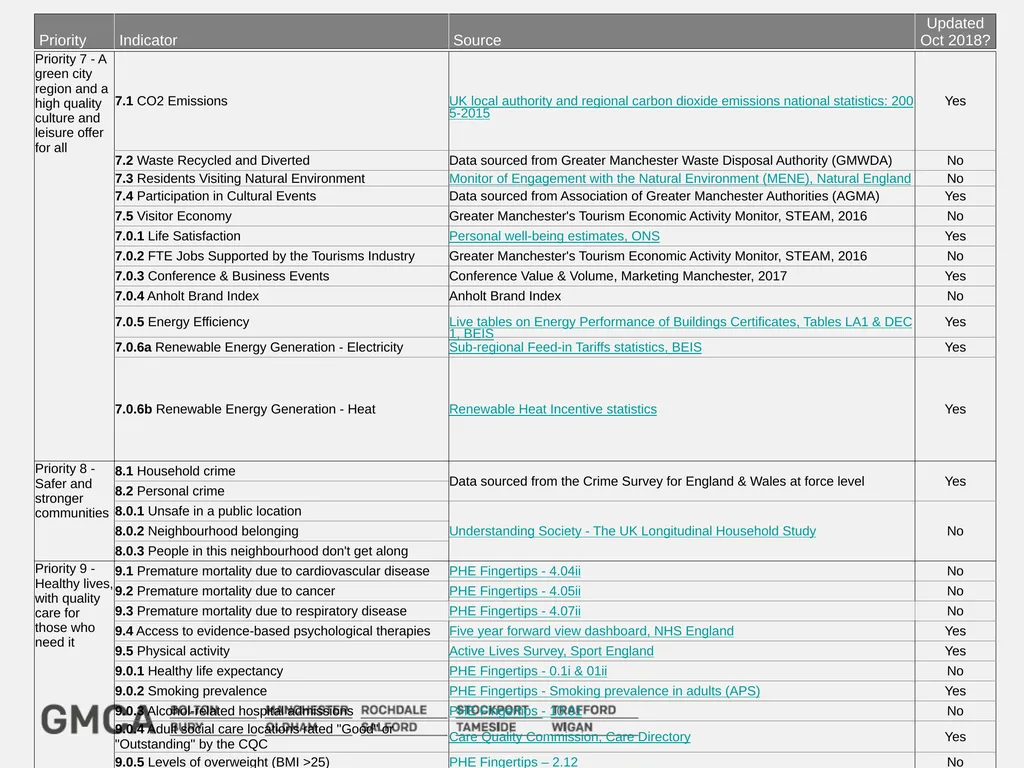Click the Updated Oct 2018? column header
Screen dimensions: 1024x768
point(955,32)
